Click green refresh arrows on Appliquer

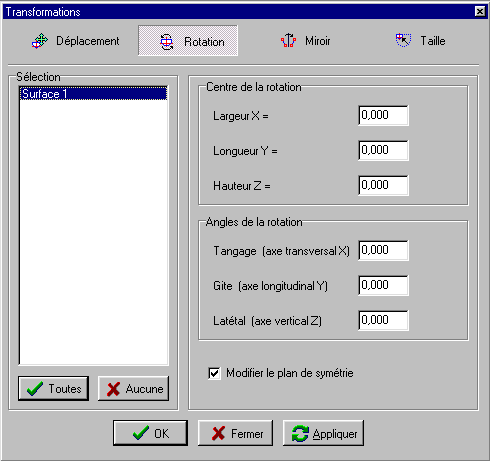click(x=300, y=434)
